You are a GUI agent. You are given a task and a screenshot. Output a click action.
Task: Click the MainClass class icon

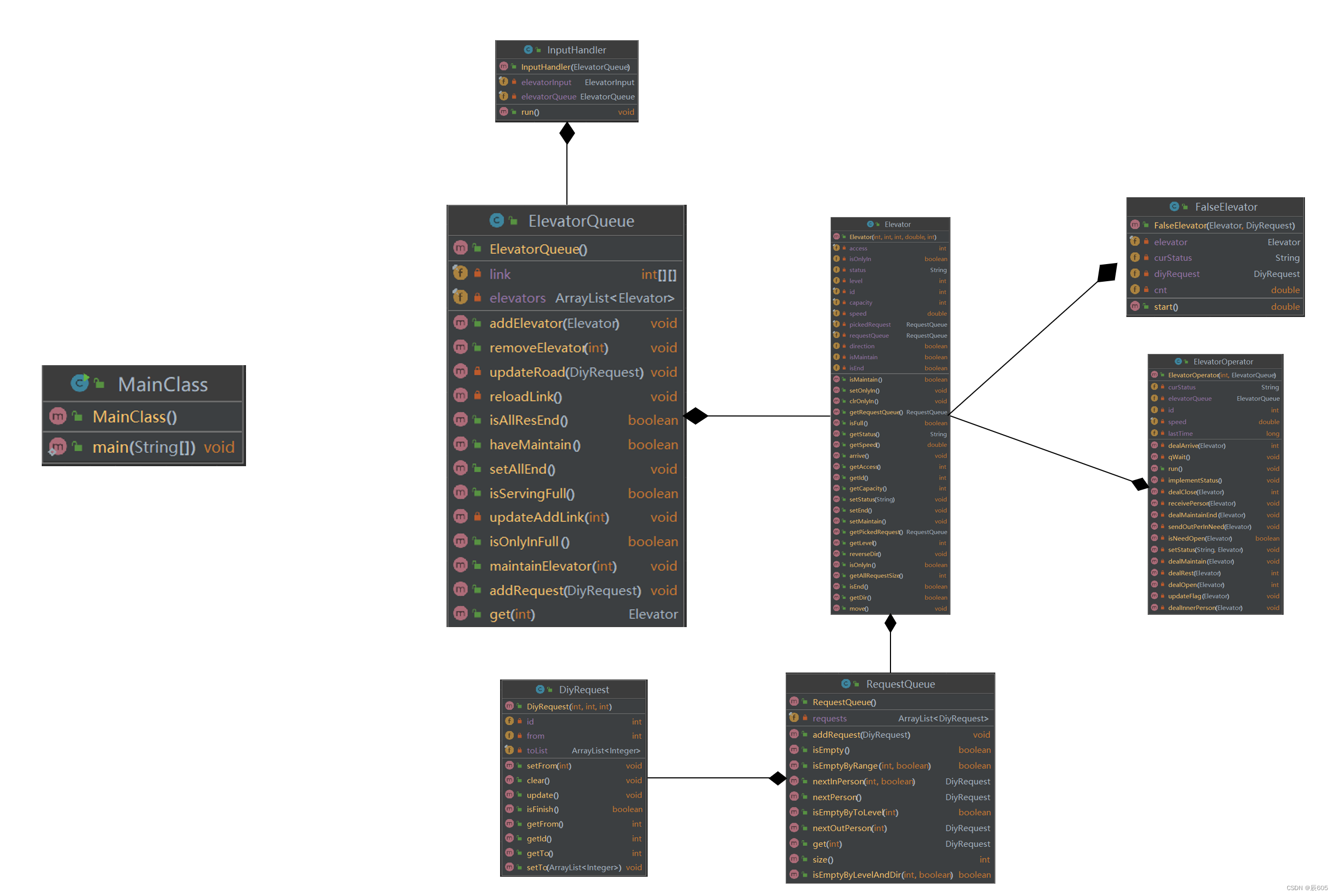coord(80,383)
